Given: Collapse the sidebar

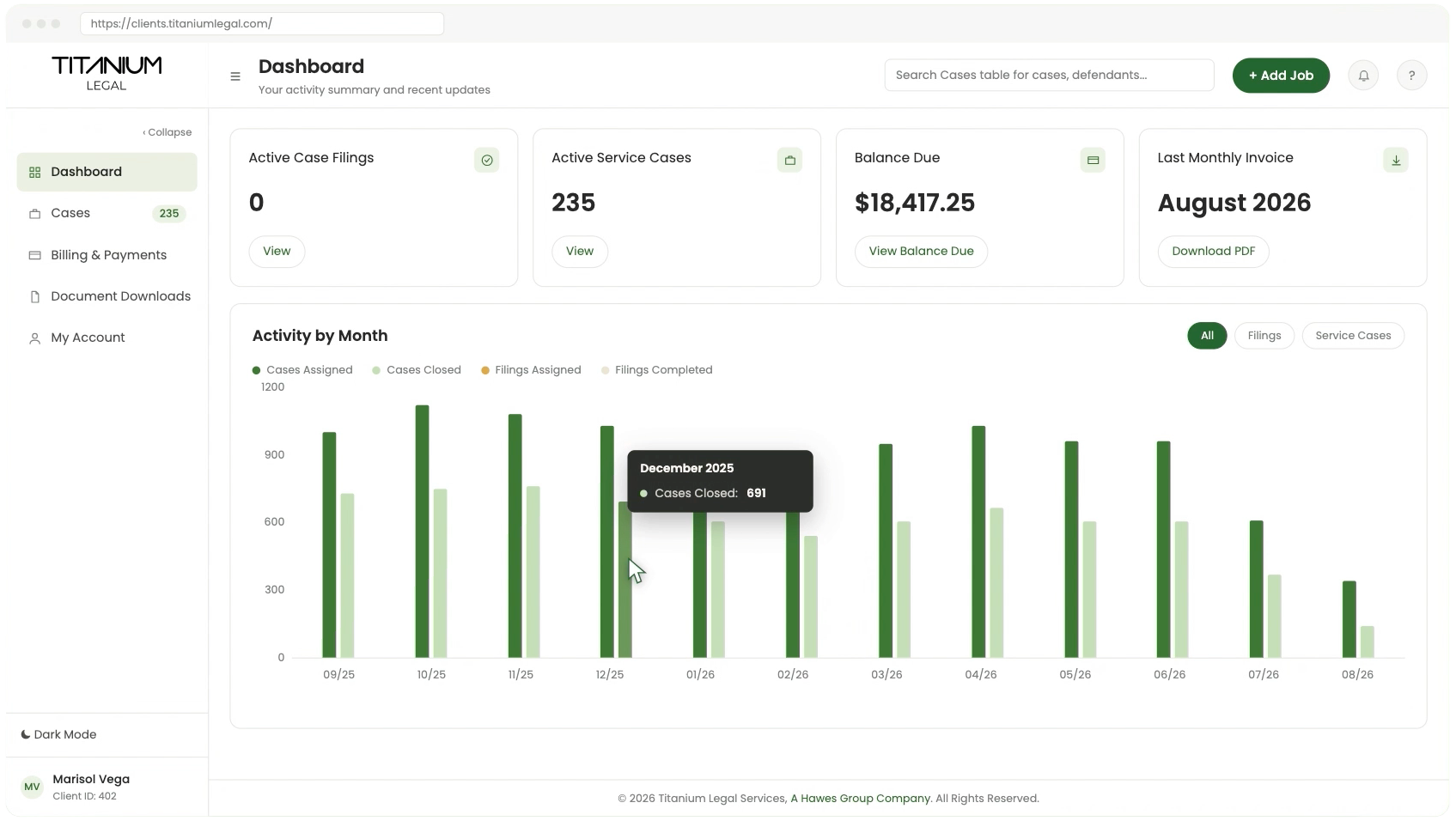Looking at the screenshot, I should coord(168,132).
